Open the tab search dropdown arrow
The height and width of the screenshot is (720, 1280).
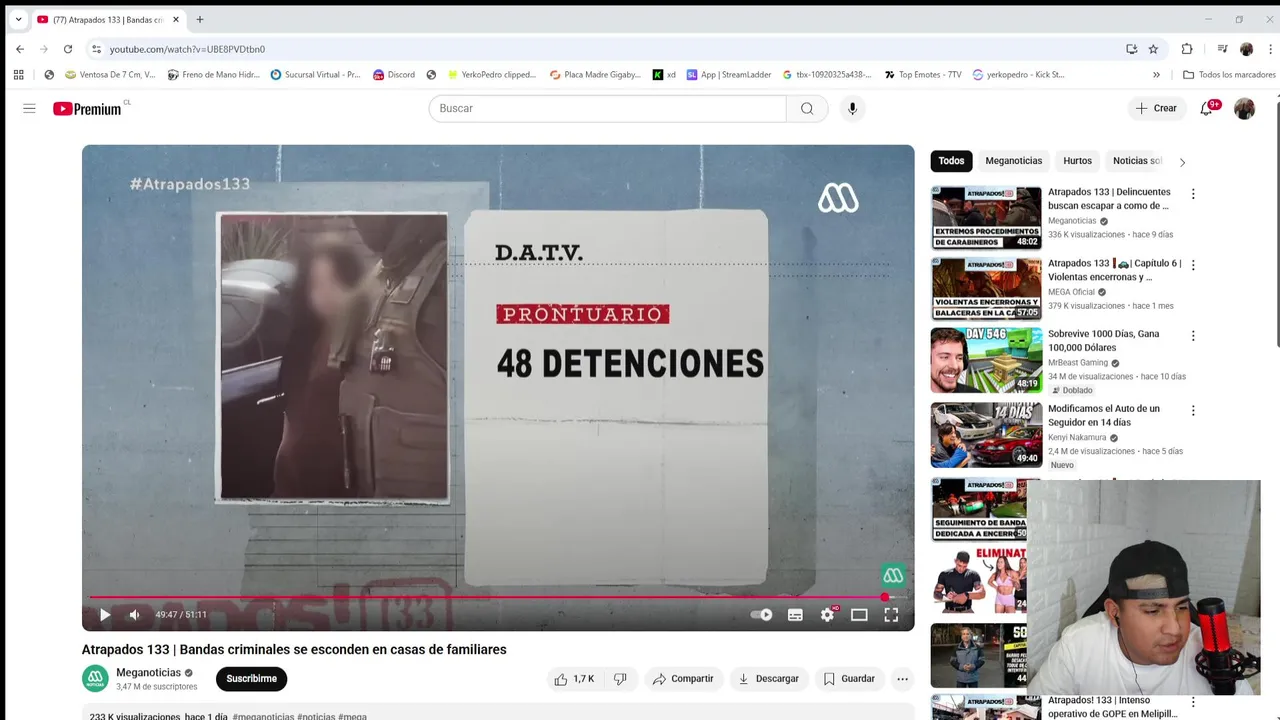18,19
